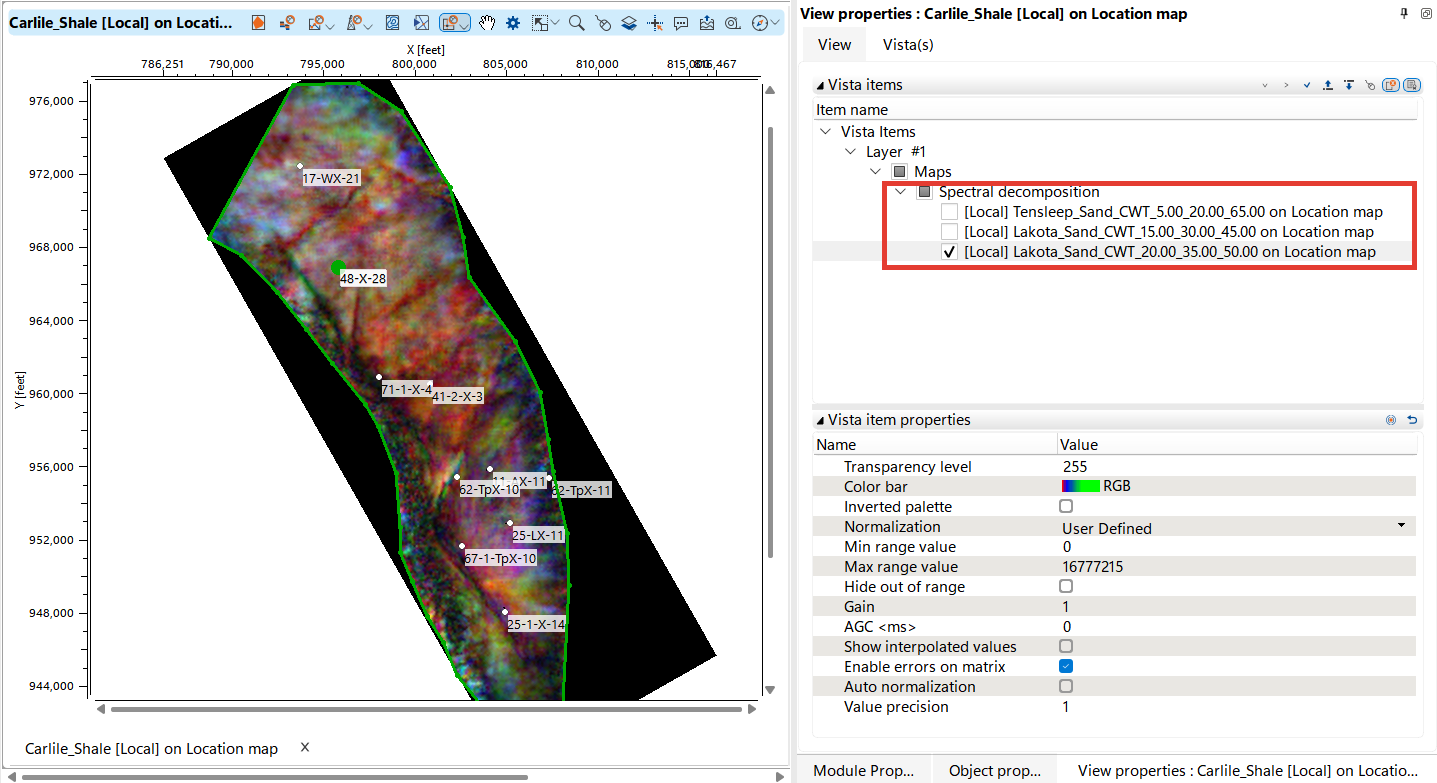Click the Object prop... button

(995, 770)
